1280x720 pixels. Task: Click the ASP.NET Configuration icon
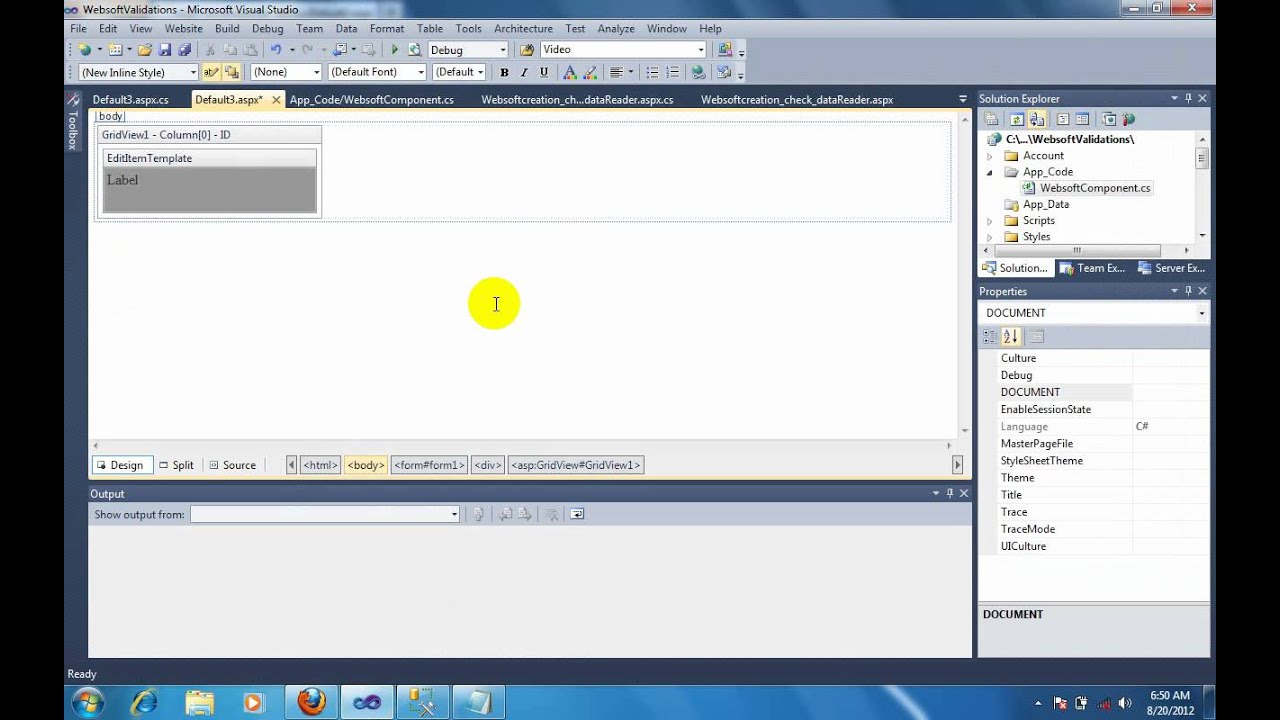(1129, 119)
